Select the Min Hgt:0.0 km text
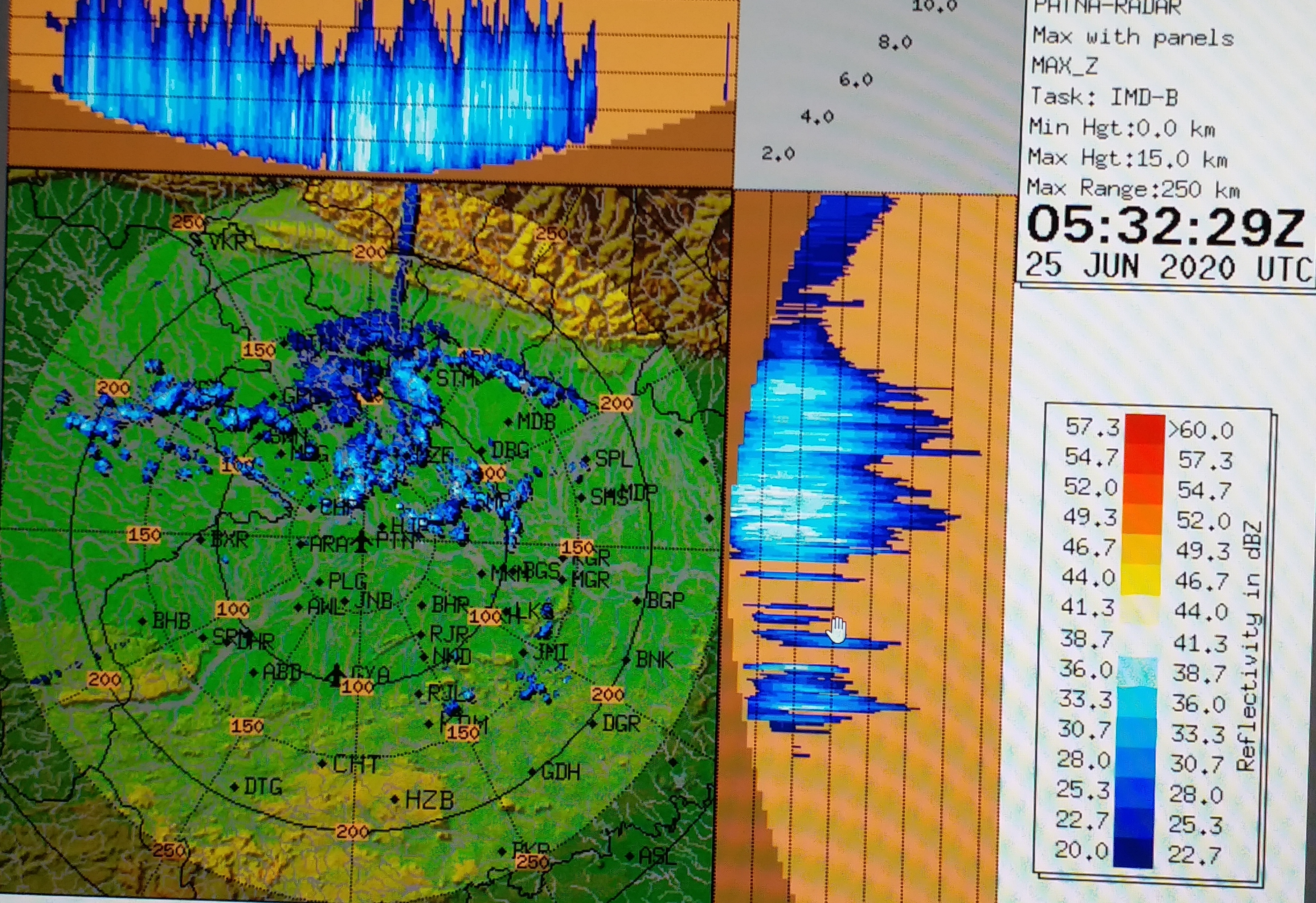1316x903 pixels. click(1122, 128)
